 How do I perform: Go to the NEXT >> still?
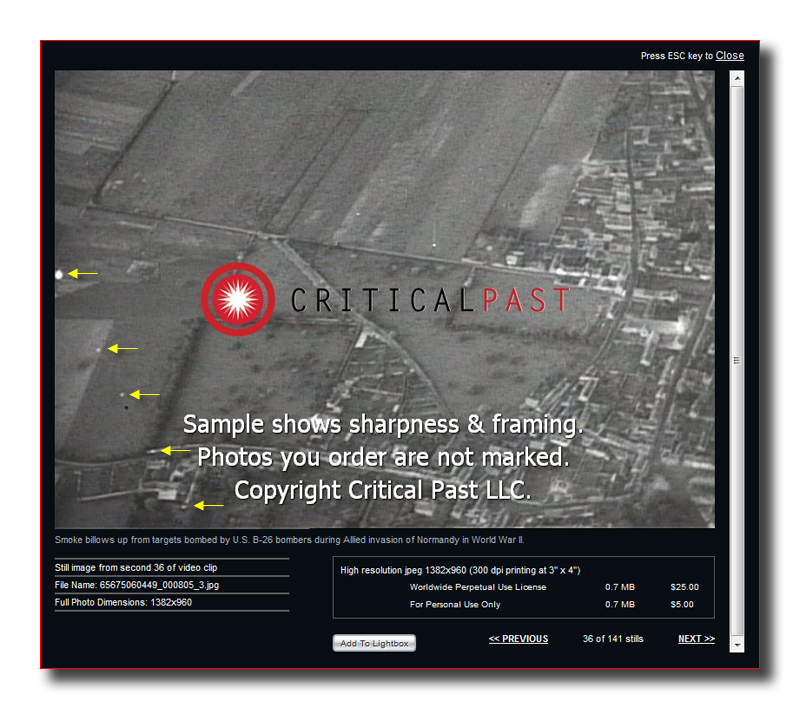click(x=696, y=639)
